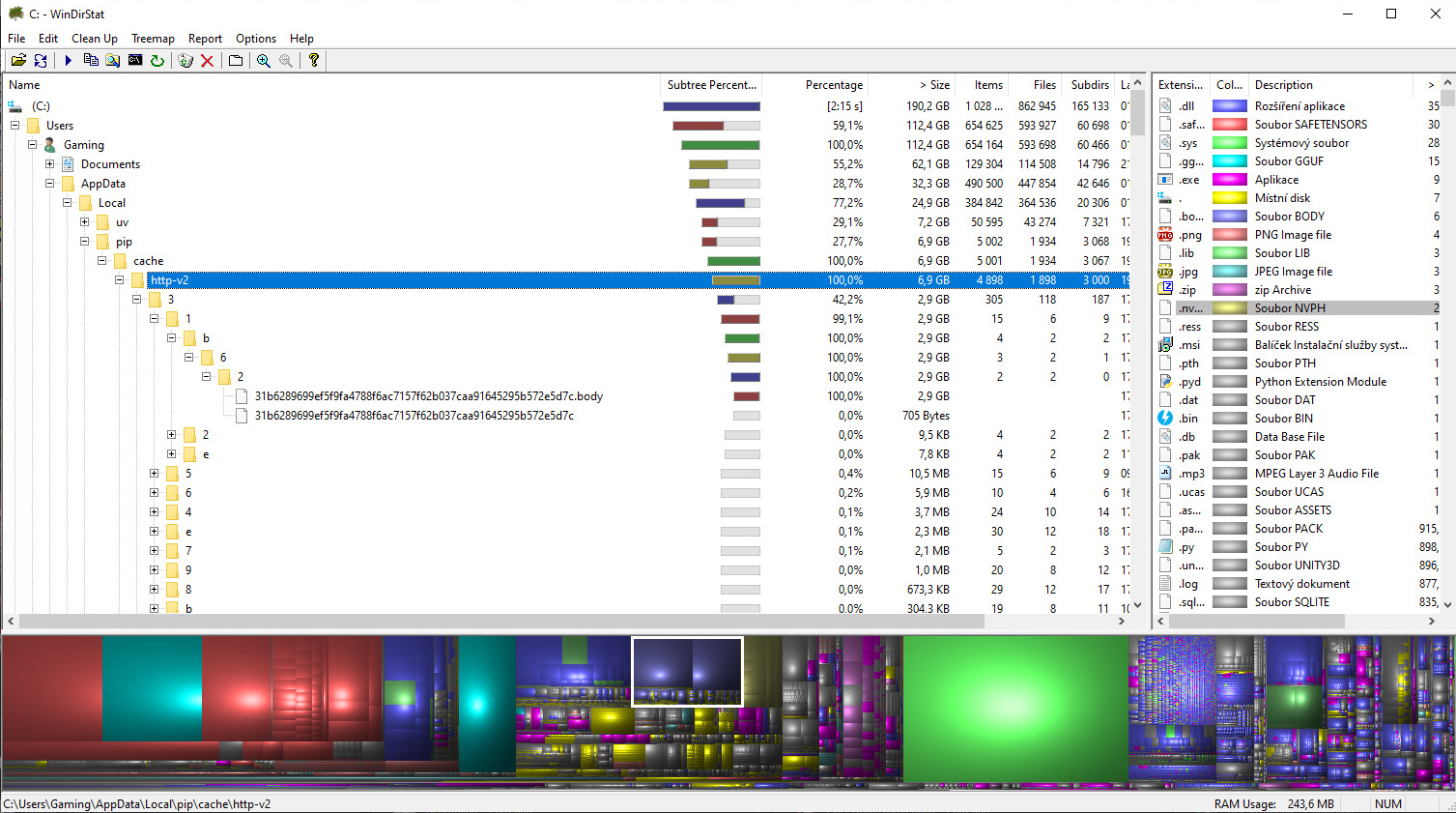Expand folder 9 in the tree
The width and height of the screenshot is (1456, 813).
[x=154, y=570]
